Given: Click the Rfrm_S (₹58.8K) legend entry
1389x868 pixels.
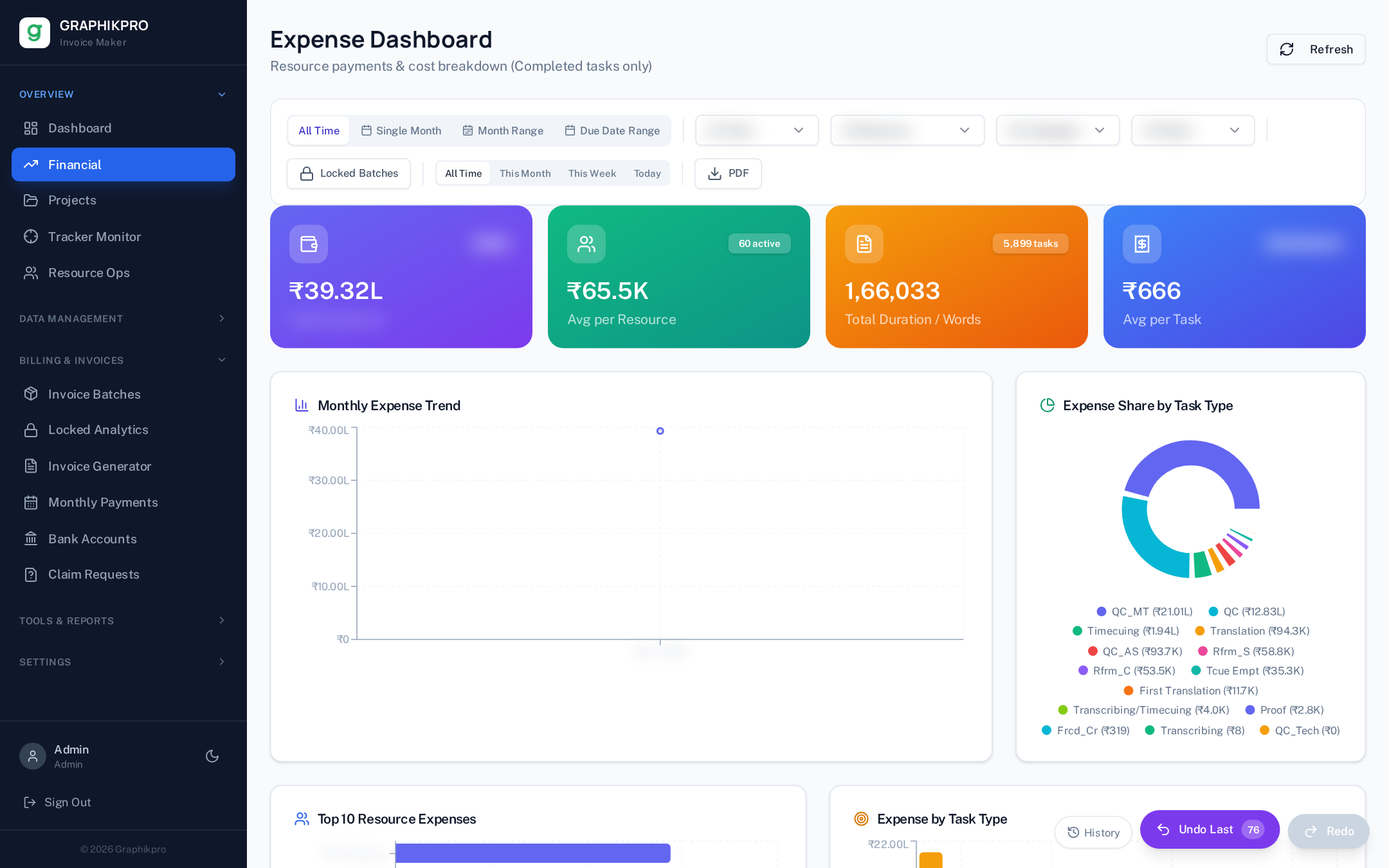Looking at the screenshot, I should click(x=1246, y=651).
